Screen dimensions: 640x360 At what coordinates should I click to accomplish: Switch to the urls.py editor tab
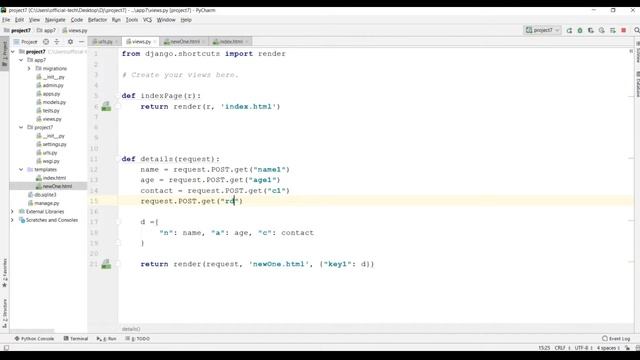pyautogui.click(x=105, y=42)
